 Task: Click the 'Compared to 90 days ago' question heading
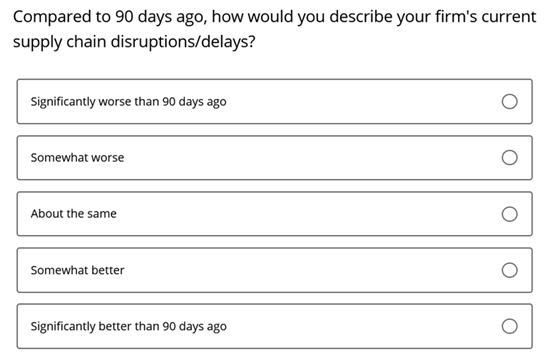275,17
